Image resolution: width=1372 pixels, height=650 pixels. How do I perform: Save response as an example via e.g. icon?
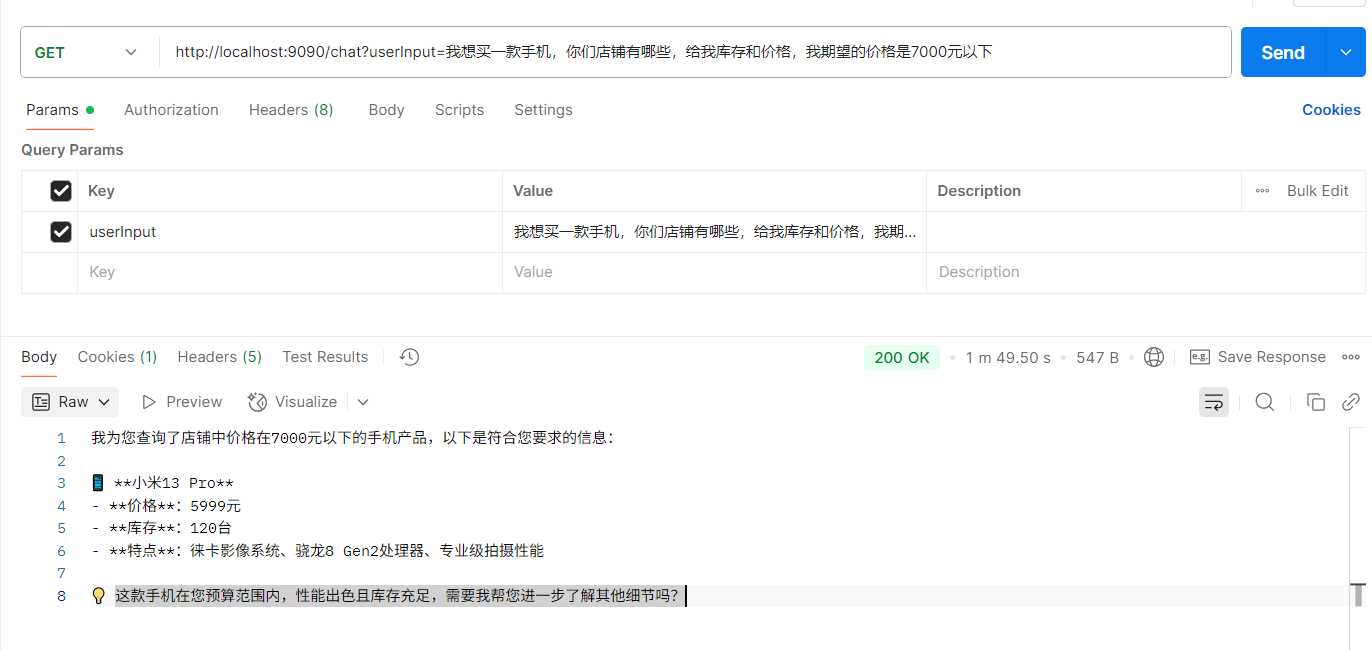1199,356
